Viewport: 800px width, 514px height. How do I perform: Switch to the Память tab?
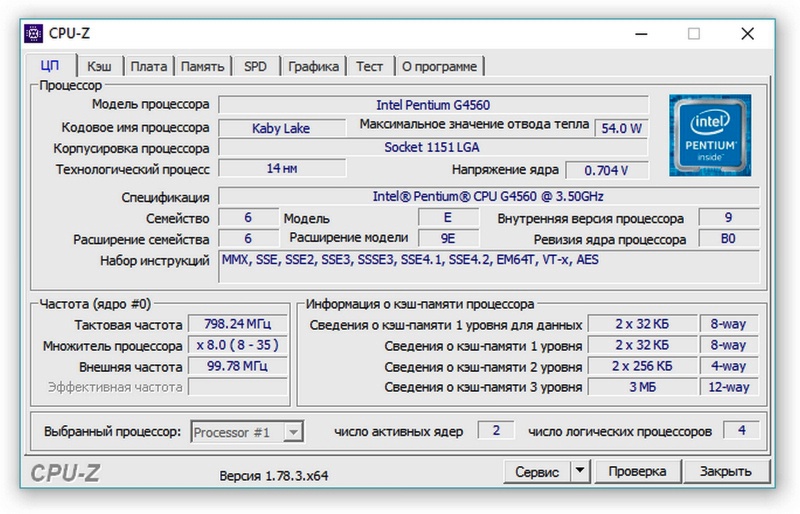point(203,66)
